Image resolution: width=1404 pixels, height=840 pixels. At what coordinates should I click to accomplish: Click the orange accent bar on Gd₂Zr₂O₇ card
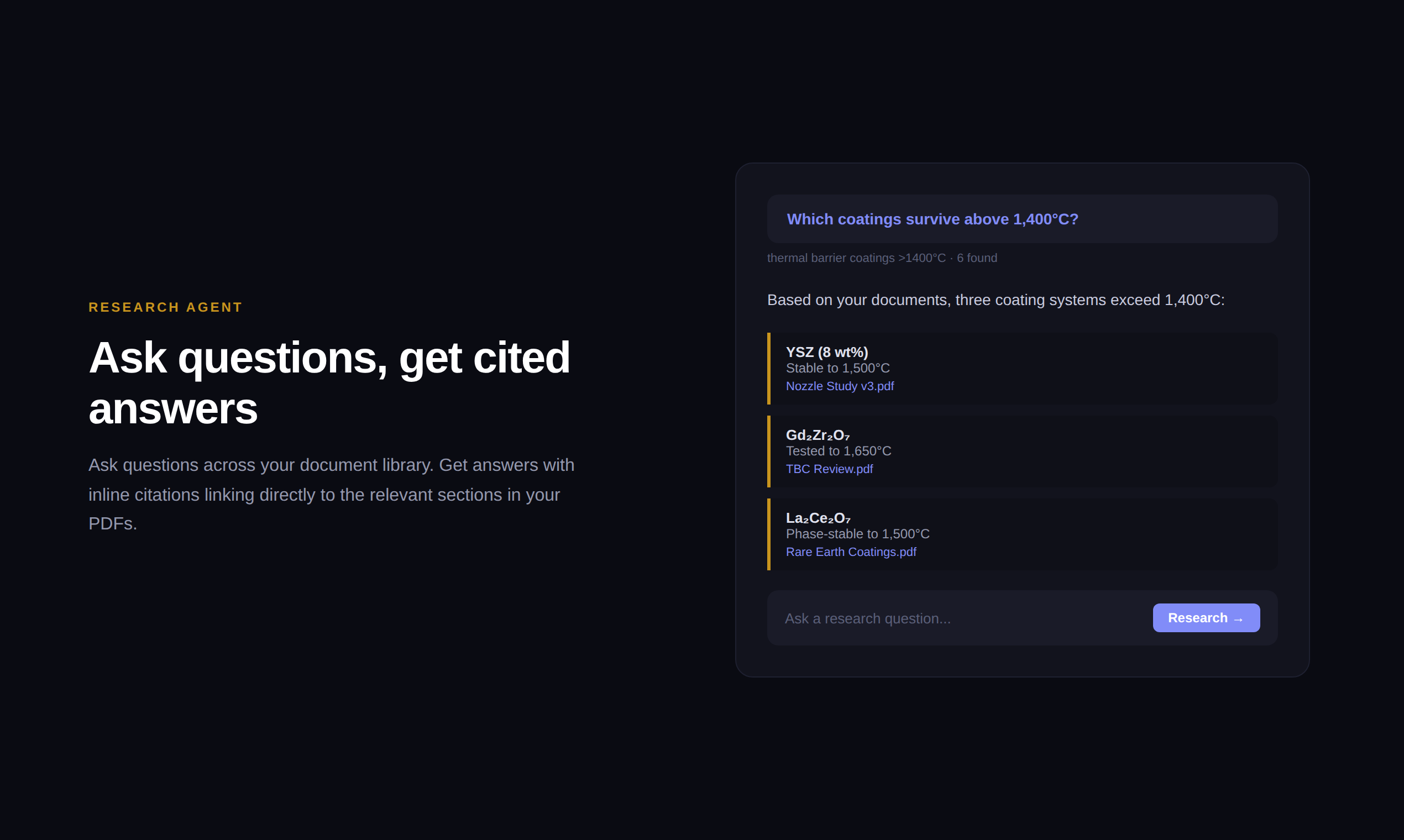pyautogui.click(x=769, y=451)
